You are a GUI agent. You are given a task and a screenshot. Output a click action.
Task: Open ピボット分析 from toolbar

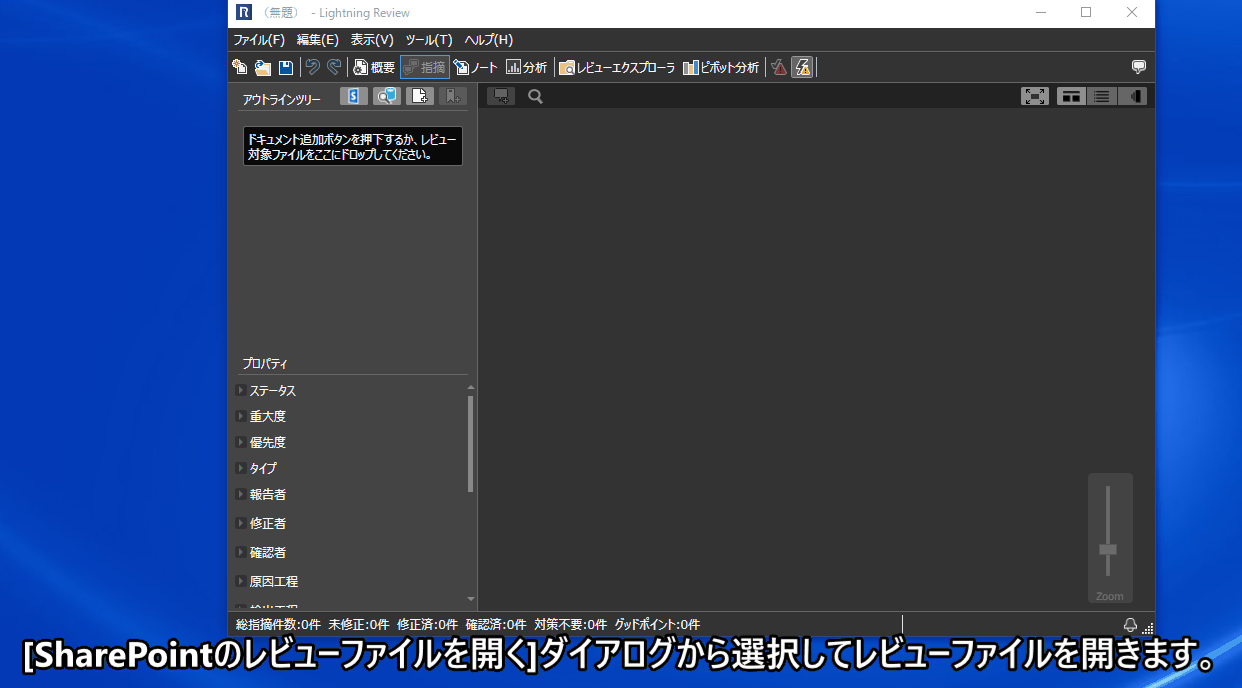point(721,67)
